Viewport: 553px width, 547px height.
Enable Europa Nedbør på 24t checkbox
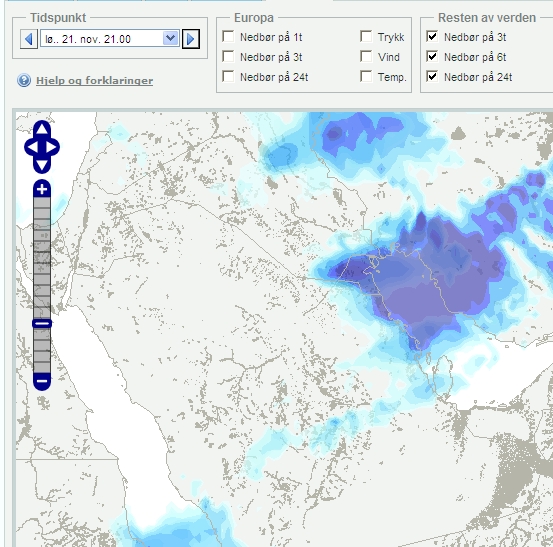click(228, 76)
